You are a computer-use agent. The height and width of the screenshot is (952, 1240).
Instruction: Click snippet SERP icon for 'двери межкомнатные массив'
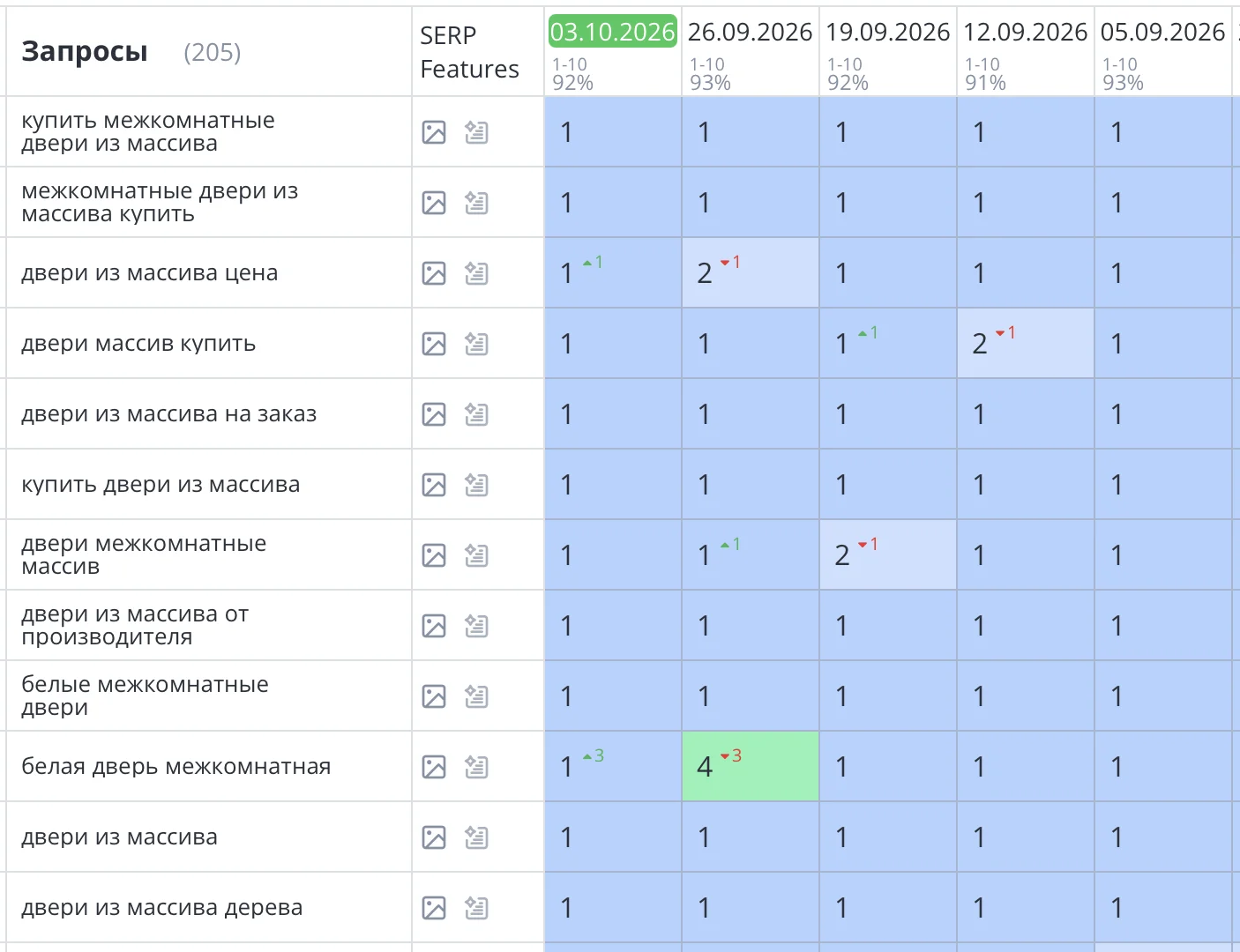click(x=476, y=555)
